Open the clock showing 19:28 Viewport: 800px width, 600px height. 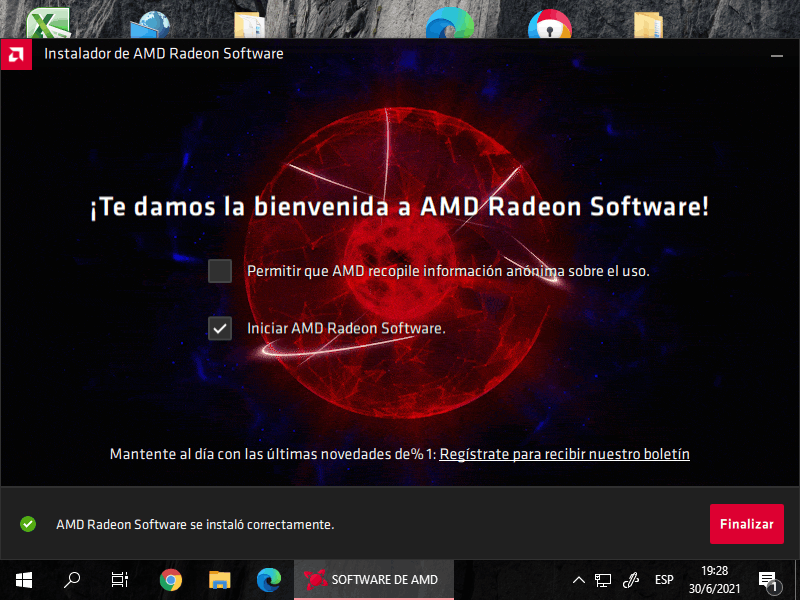point(714,580)
